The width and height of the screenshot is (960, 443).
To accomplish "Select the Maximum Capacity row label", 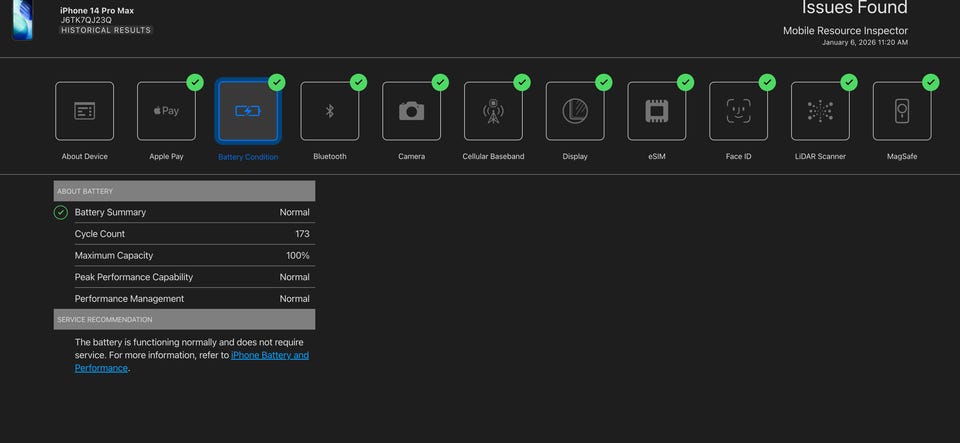I will coord(114,256).
